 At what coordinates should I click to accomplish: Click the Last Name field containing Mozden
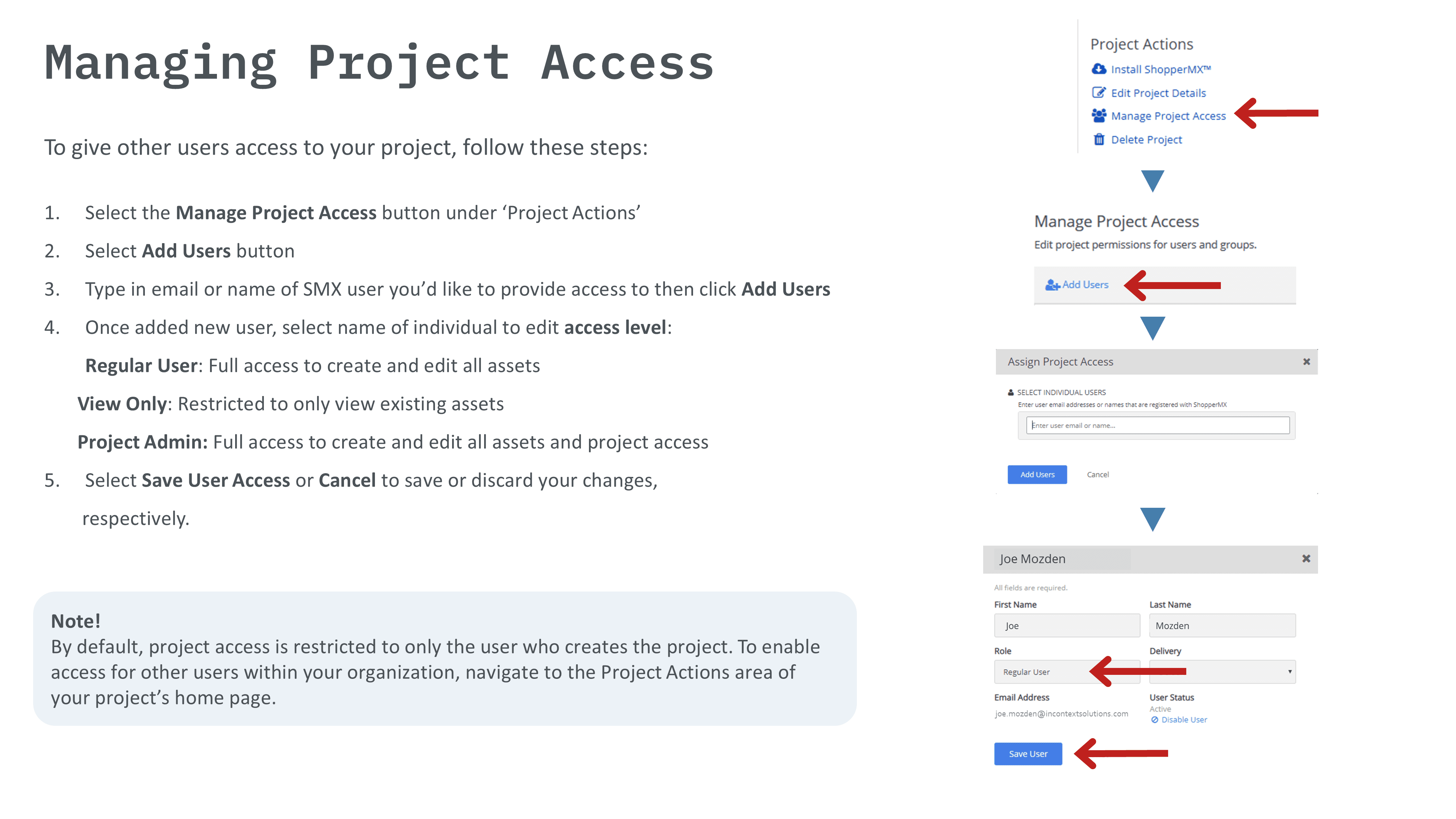(x=1222, y=626)
